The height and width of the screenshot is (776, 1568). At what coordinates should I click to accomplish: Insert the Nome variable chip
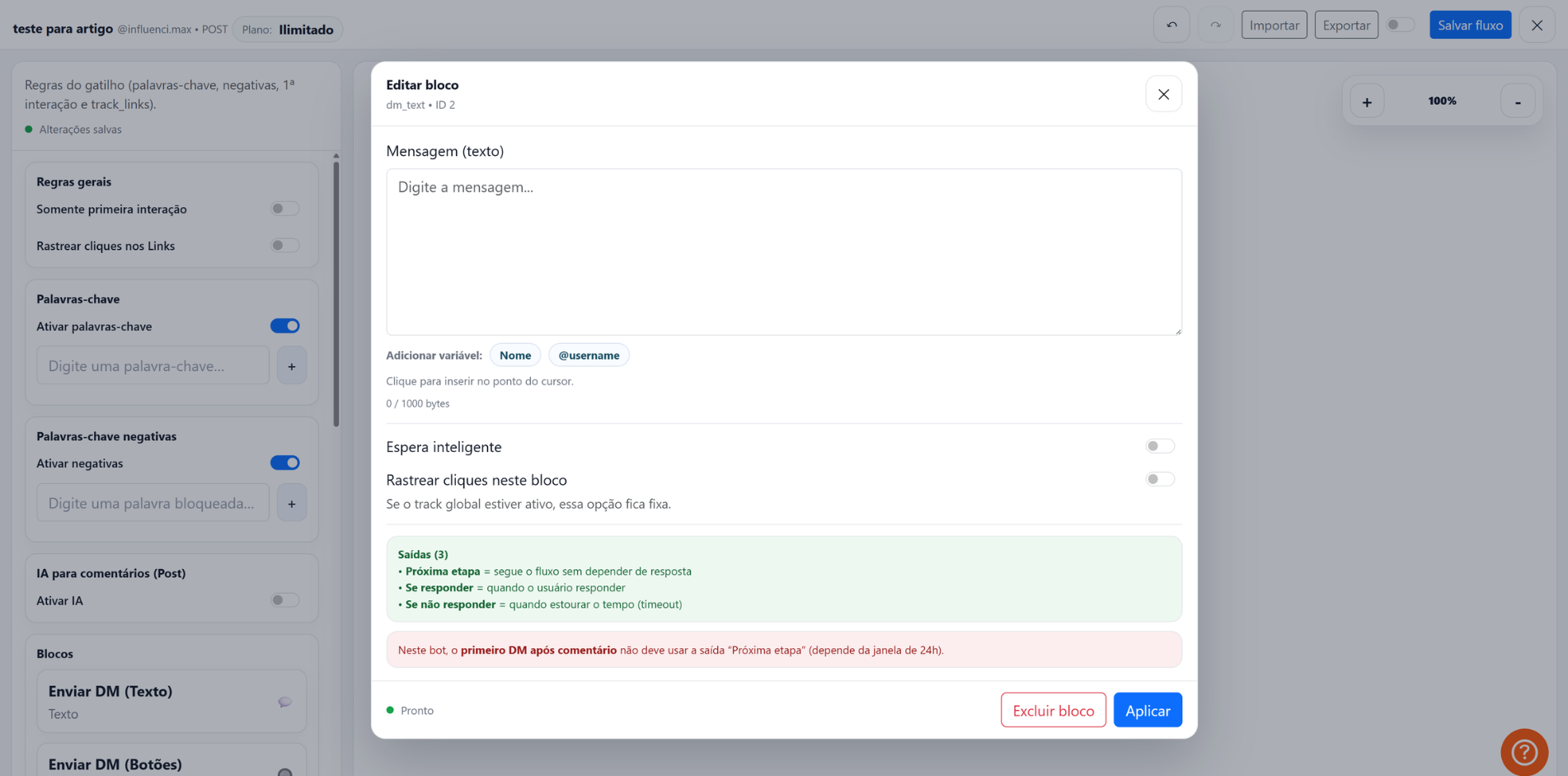[515, 355]
